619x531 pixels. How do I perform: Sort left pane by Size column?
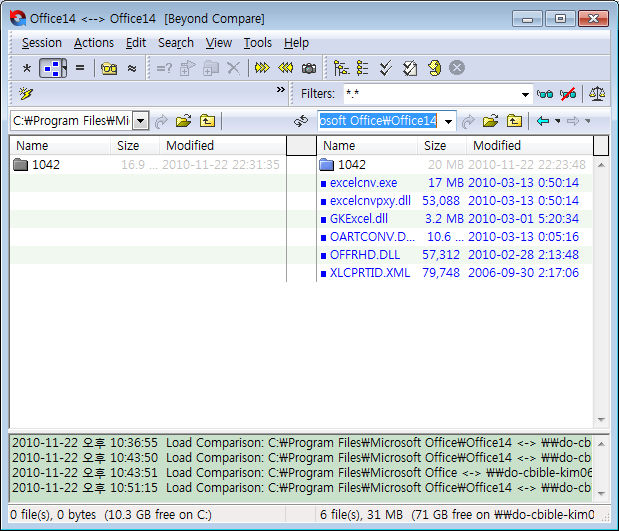[135, 146]
